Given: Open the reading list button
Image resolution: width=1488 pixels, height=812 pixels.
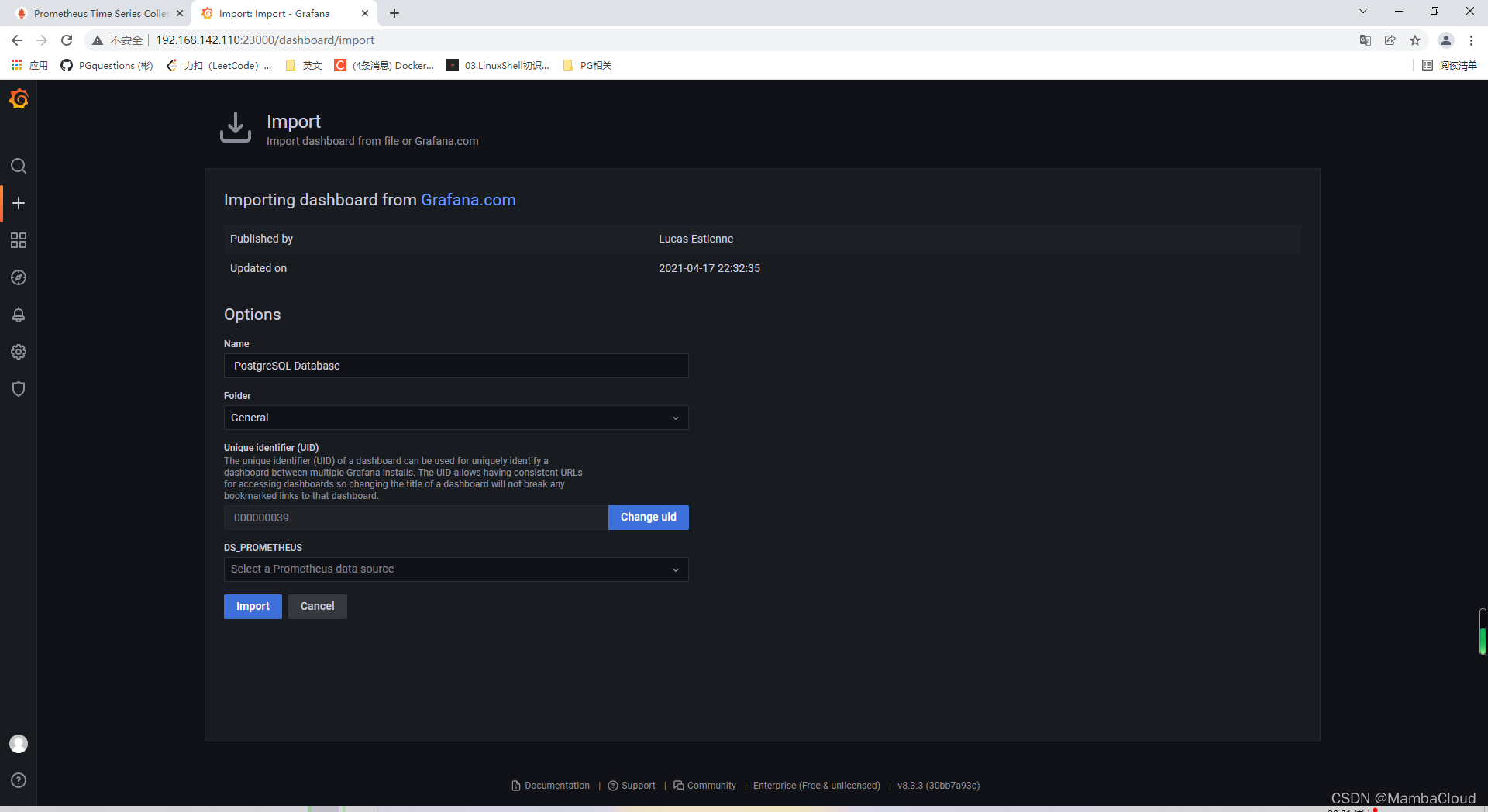Looking at the screenshot, I should pos(1449,65).
